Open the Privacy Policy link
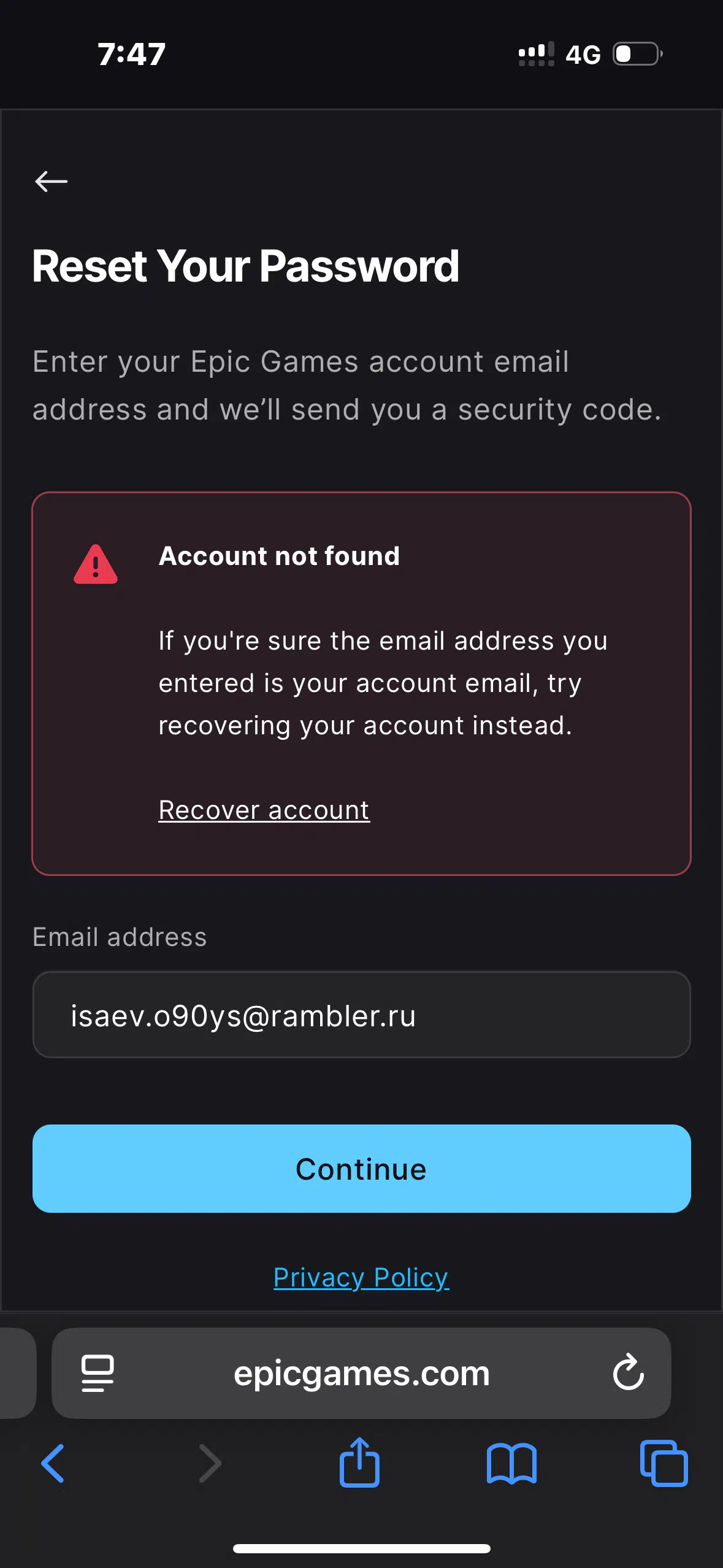Image resolution: width=723 pixels, height=1568 pixels. click(x=361, y=1277)
